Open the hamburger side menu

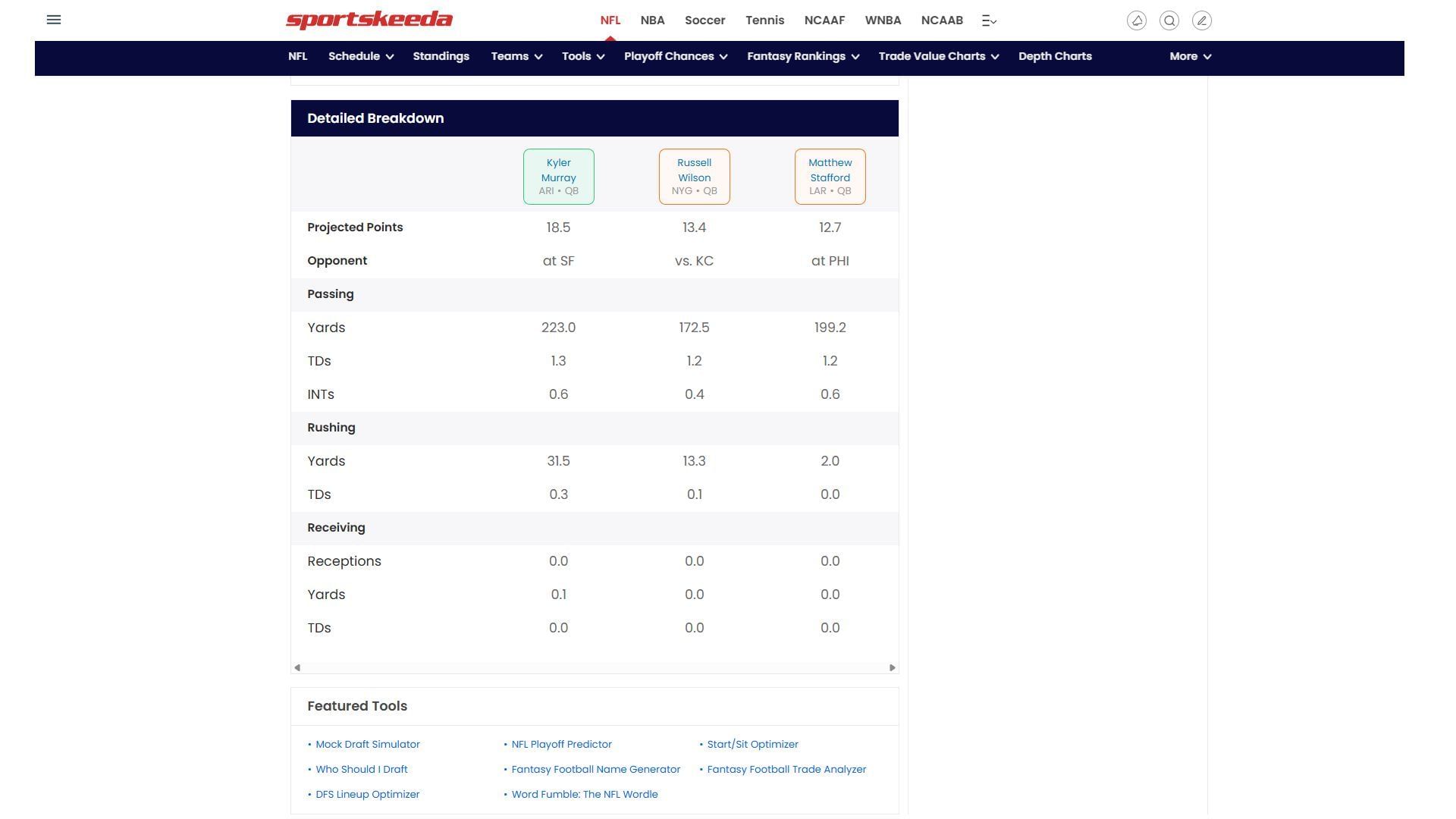(x=53, y=20)
